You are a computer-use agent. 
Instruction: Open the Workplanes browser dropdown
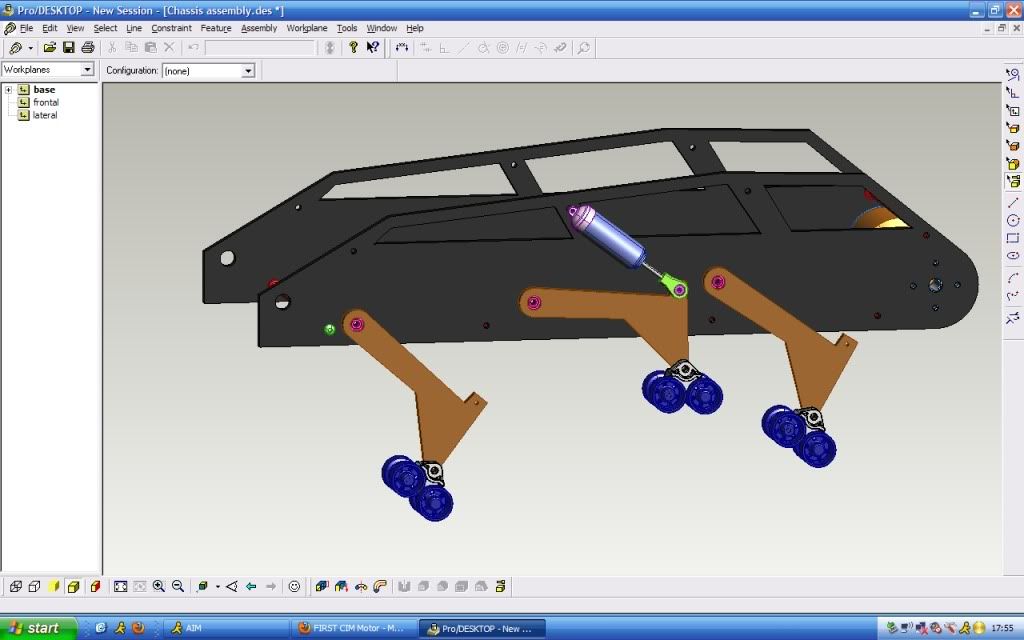[x=87, y=70]
